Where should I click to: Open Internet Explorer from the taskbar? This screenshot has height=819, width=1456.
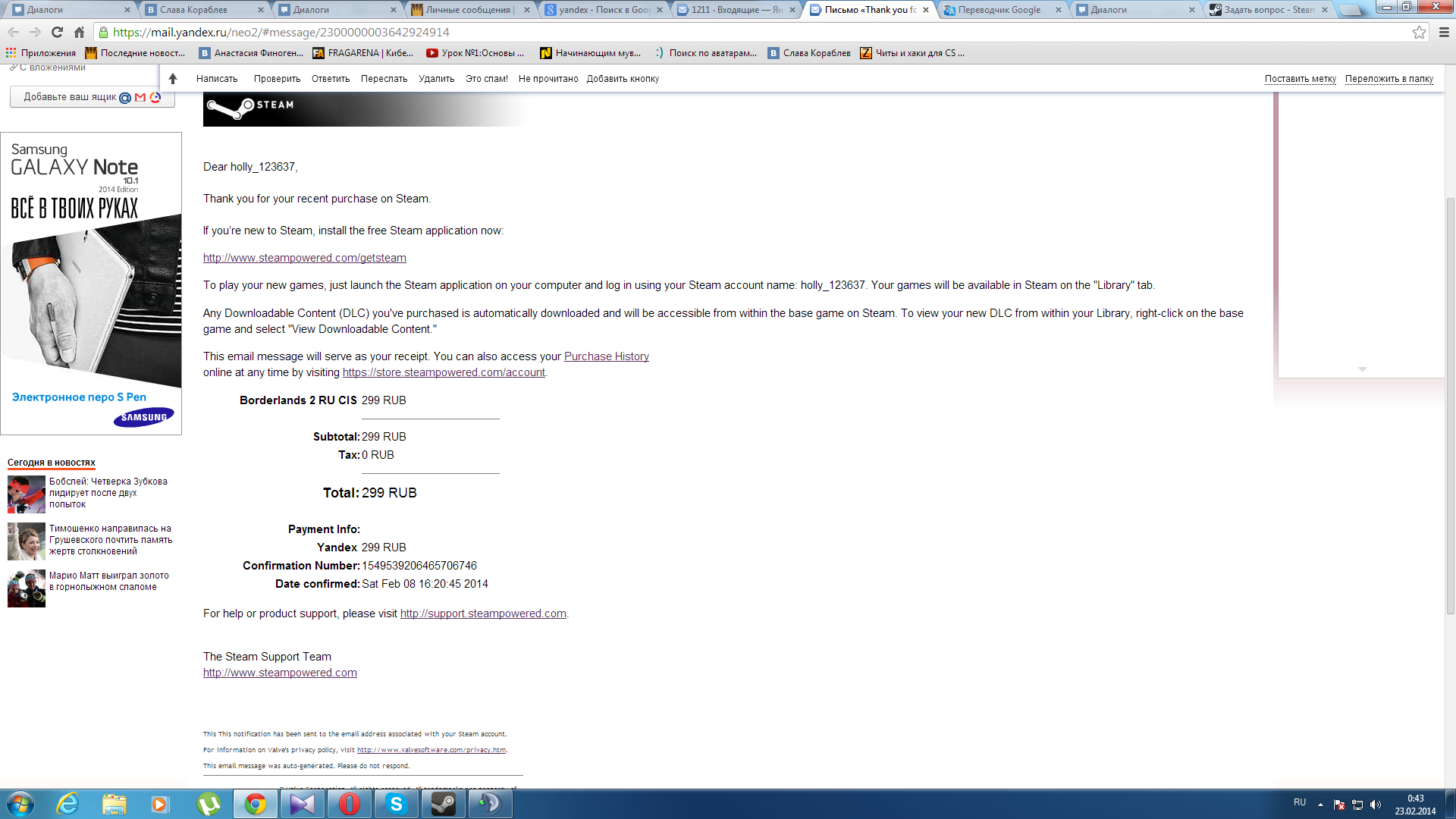click(67, 804)
